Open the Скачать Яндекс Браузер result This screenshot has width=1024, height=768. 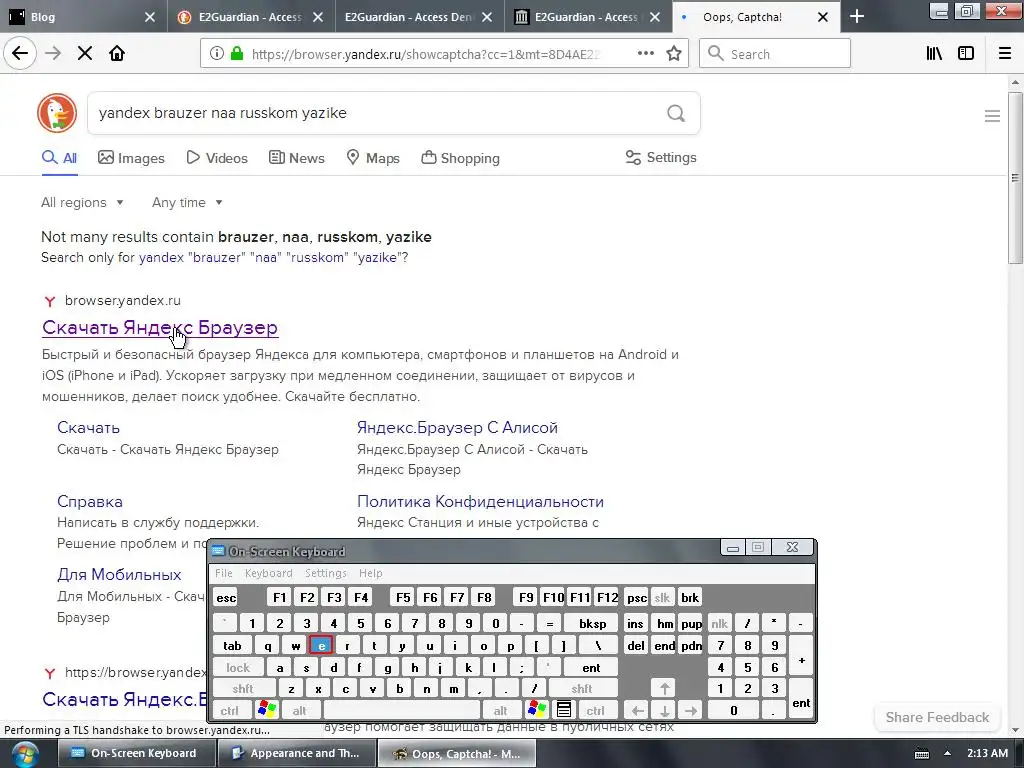click(x=160, y=327)
